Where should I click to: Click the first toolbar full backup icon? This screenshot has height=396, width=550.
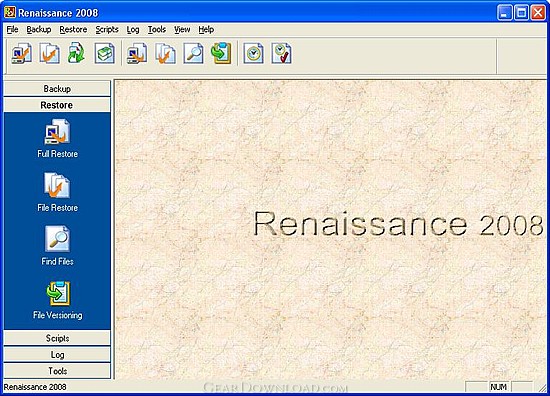21,53
